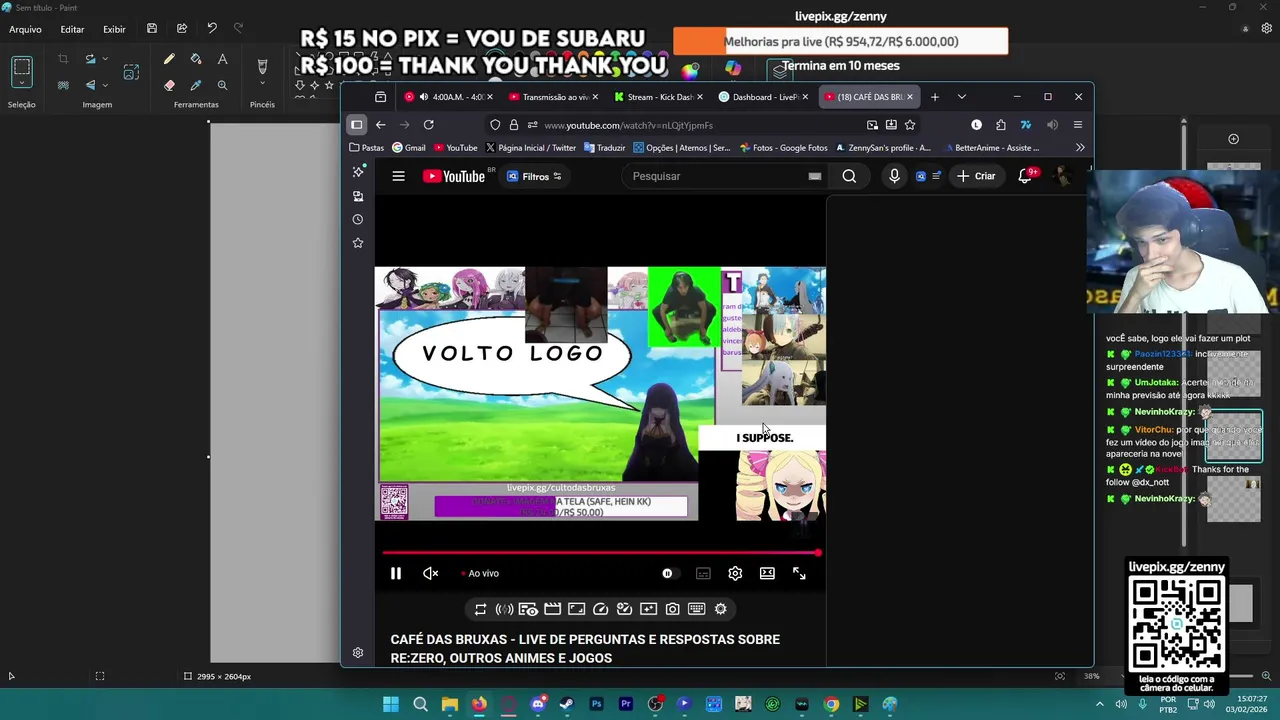
Task: Select the Paint rectangular selection tool
Action: (22, 70)
